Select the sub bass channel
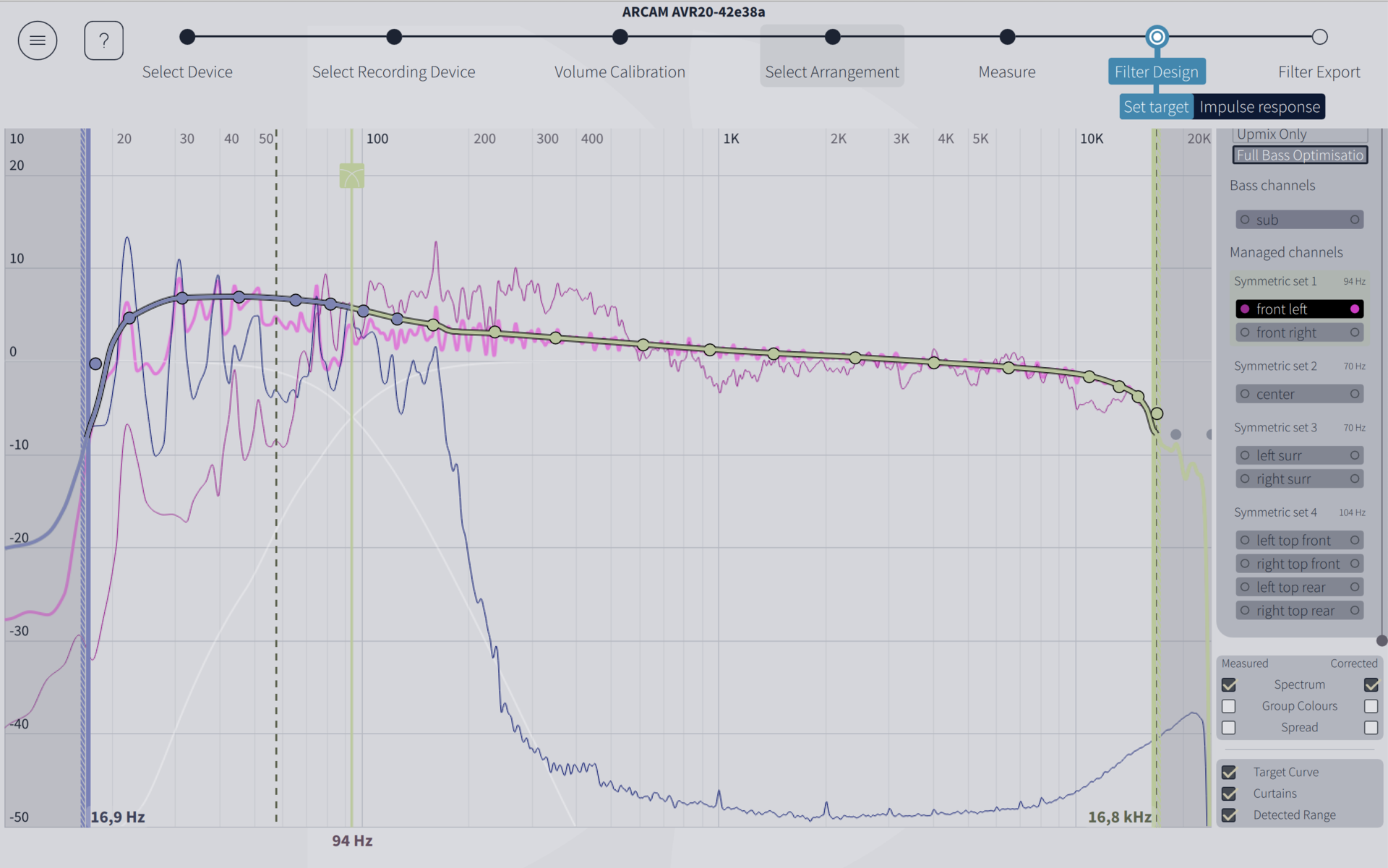Screen dimensions: 1388x868 [1299, 220]
